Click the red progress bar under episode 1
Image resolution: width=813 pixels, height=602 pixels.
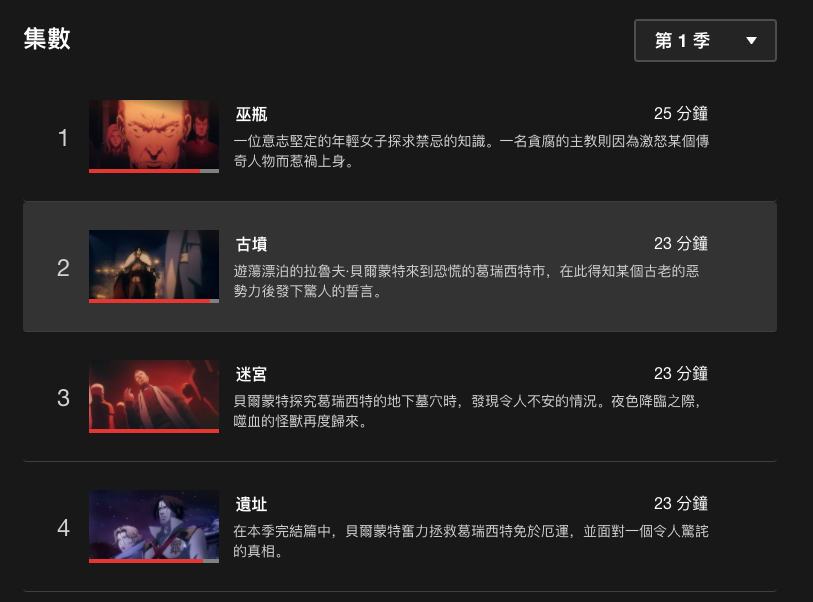pos(153,171)
